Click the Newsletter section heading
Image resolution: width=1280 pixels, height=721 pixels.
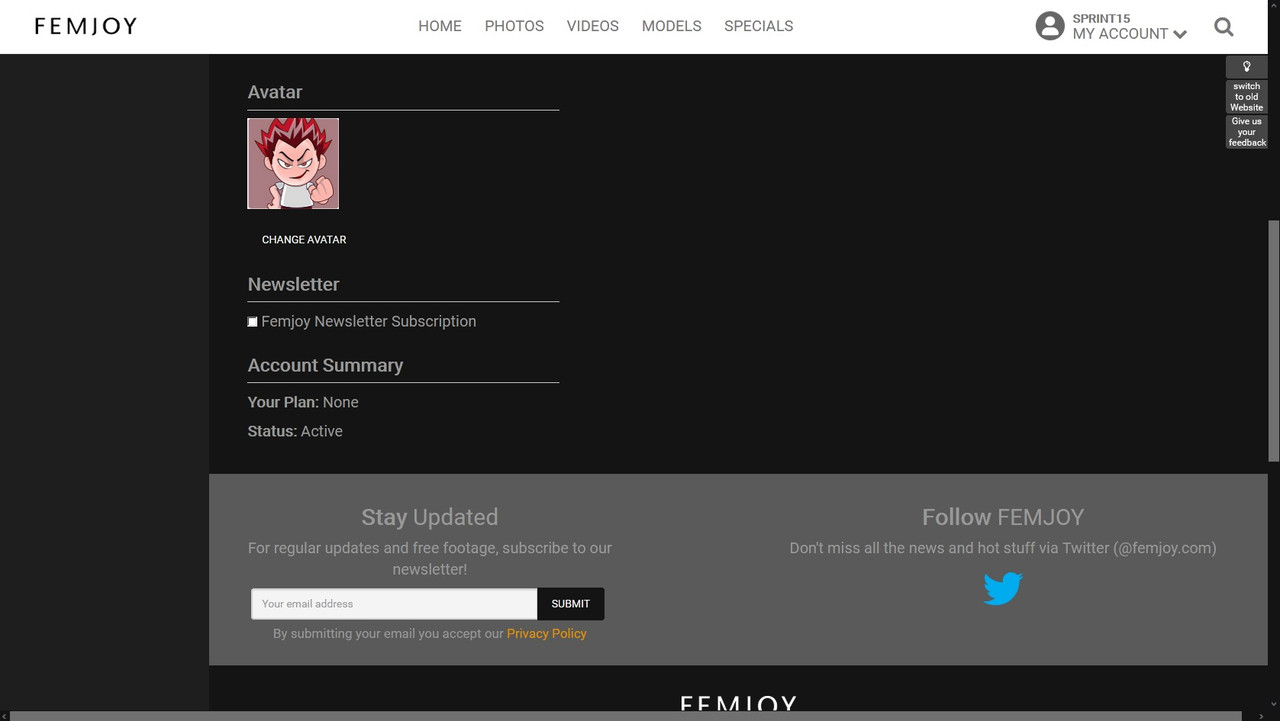pos(293,284)
